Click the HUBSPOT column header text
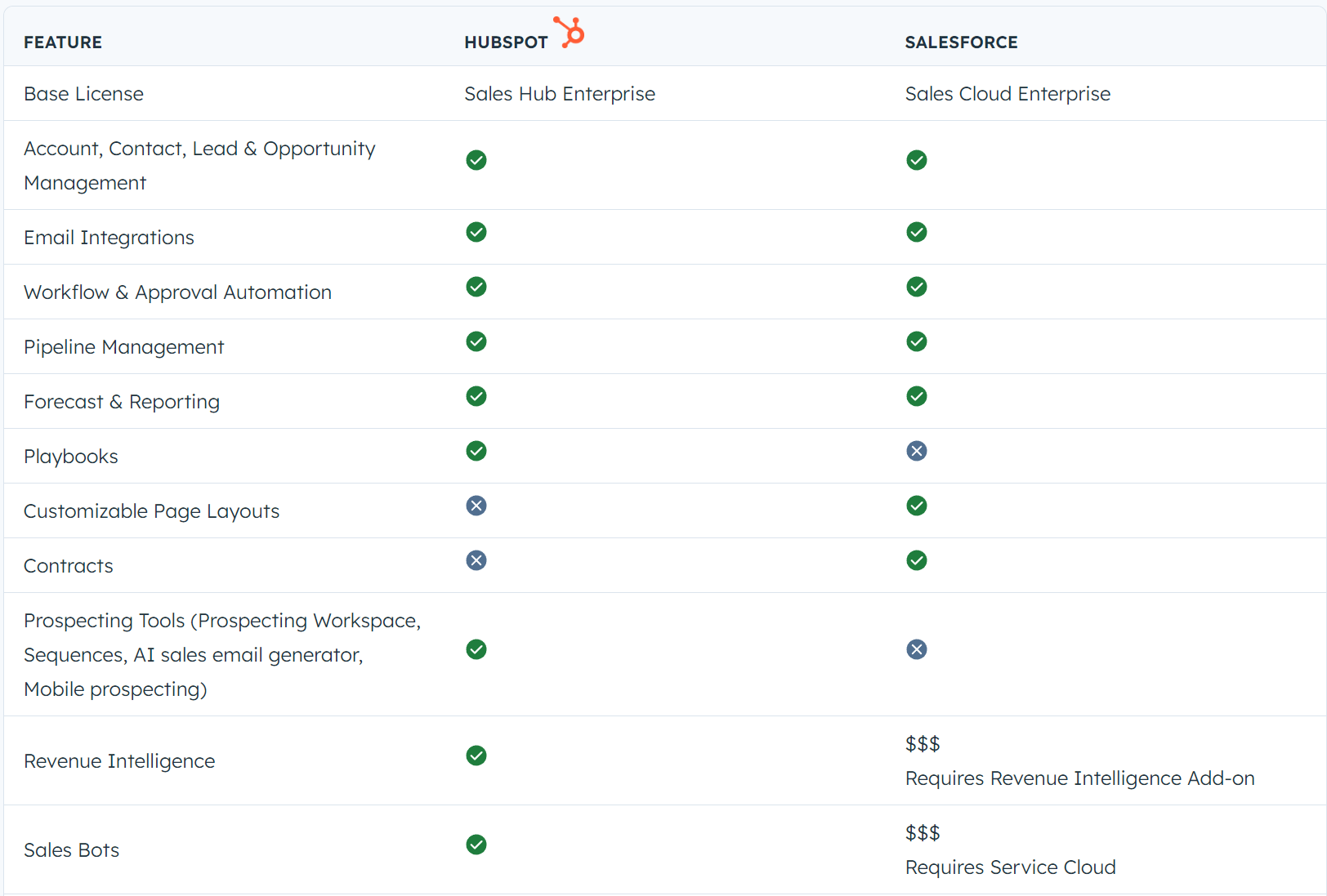This screenshot has width=1327, height=896. [506, 42]
